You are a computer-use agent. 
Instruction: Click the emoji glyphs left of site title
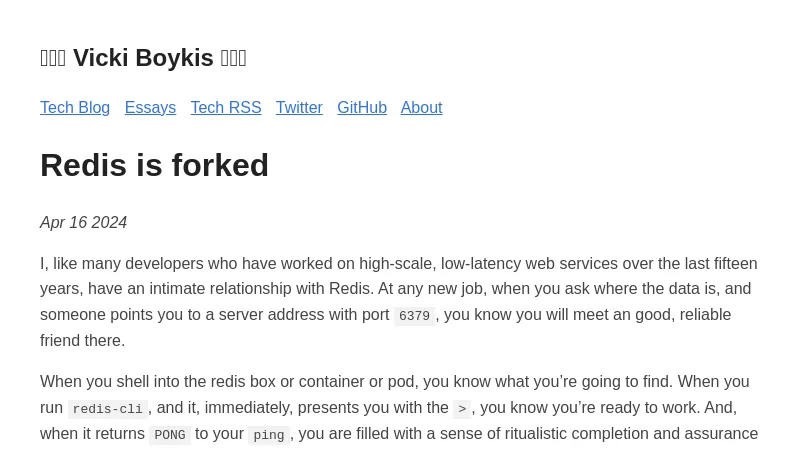tap(53, 58)
